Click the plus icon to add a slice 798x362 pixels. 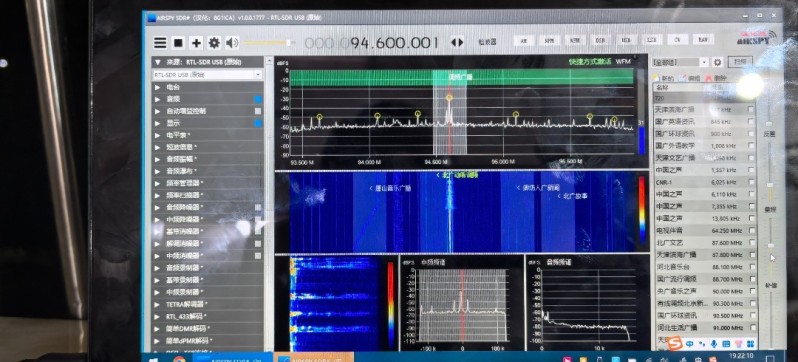tap(196, 43)
